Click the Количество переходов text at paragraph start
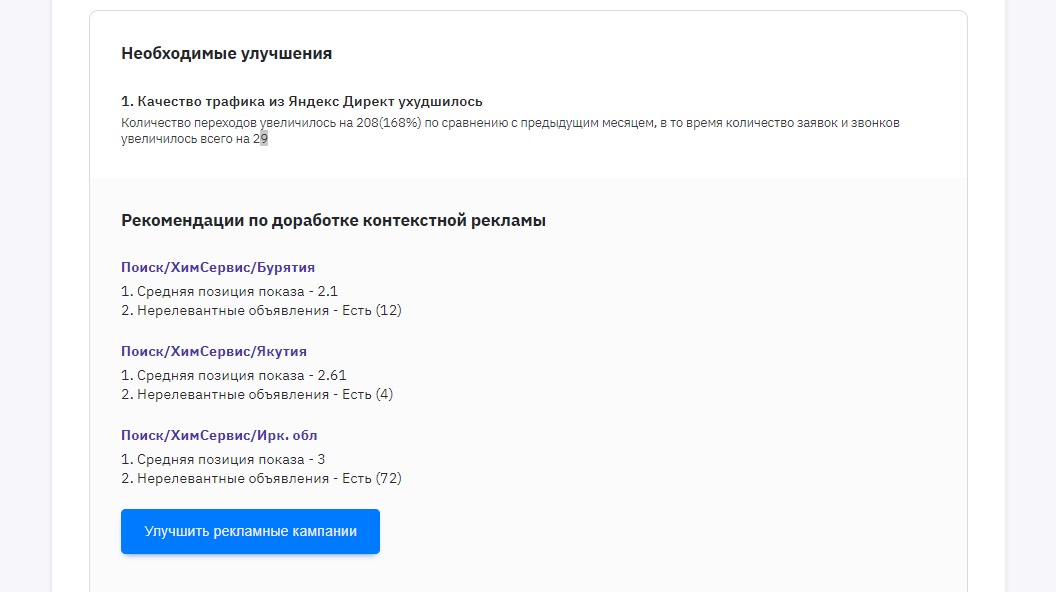The height and width of the screenshot is (592, 1056). tap(189, 123)
